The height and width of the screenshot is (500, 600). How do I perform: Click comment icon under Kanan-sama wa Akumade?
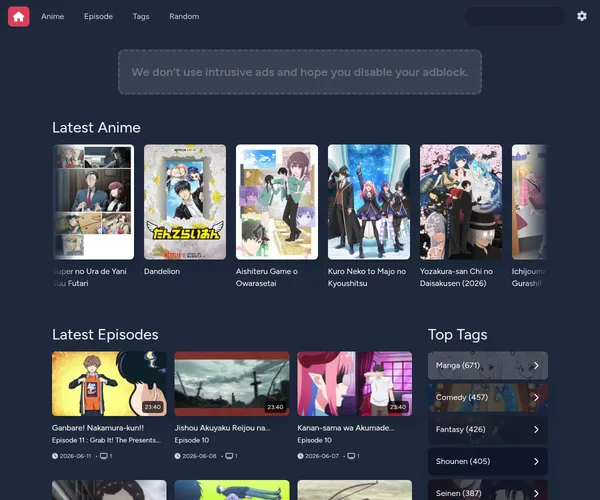click(x=351, y=456)
